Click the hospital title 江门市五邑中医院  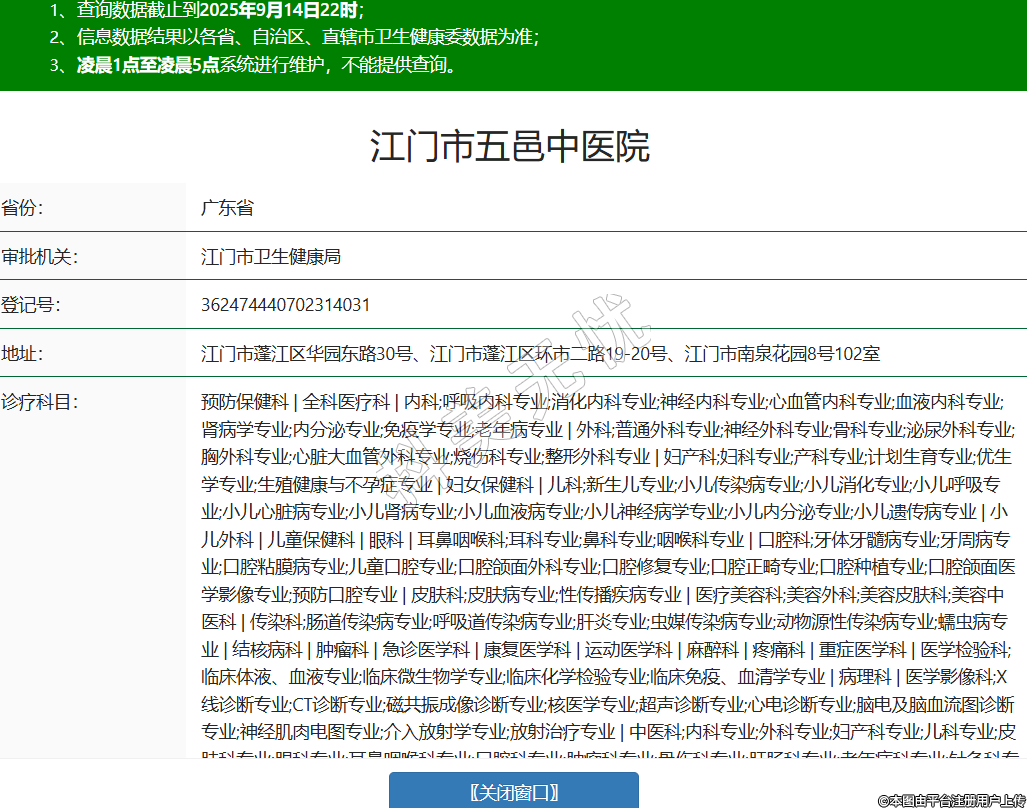[x=510, y=146]
